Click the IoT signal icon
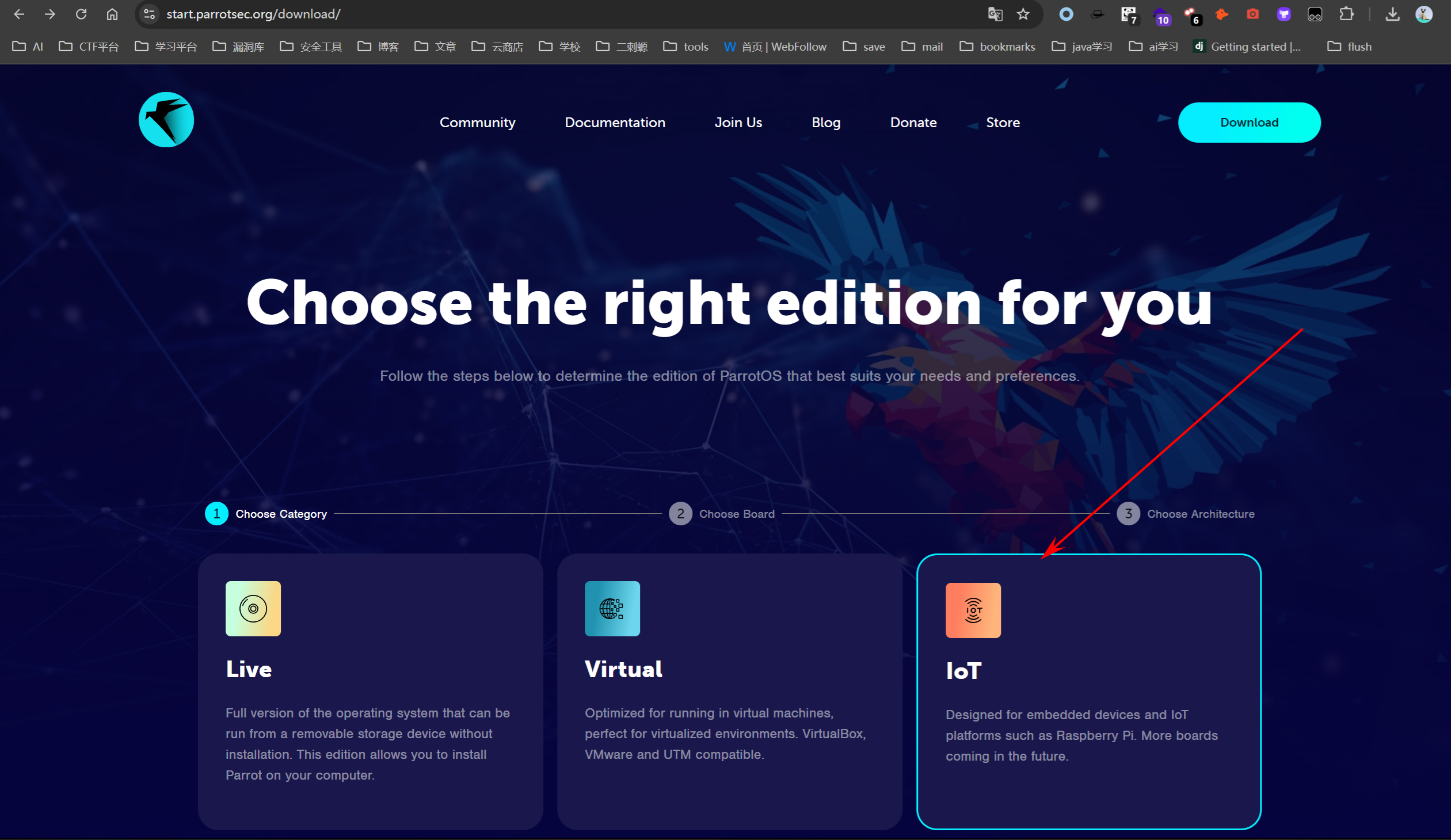The image size is (1451, 840). [973, 610]
